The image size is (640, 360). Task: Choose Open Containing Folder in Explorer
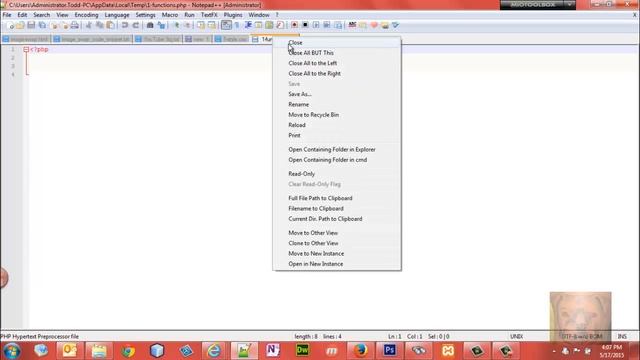coord(337,149)
